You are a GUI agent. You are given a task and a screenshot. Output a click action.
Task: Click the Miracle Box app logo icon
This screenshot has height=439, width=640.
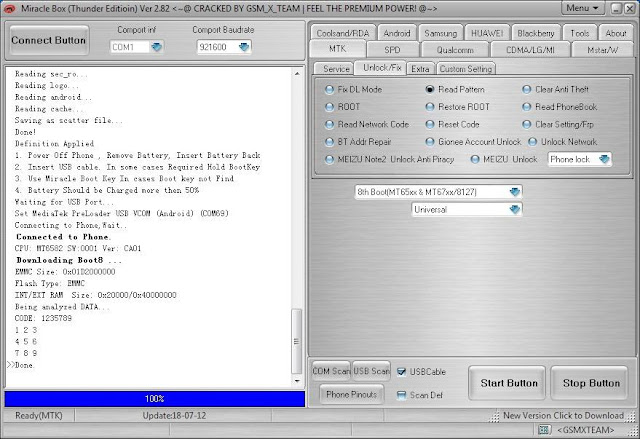[10, 8]
